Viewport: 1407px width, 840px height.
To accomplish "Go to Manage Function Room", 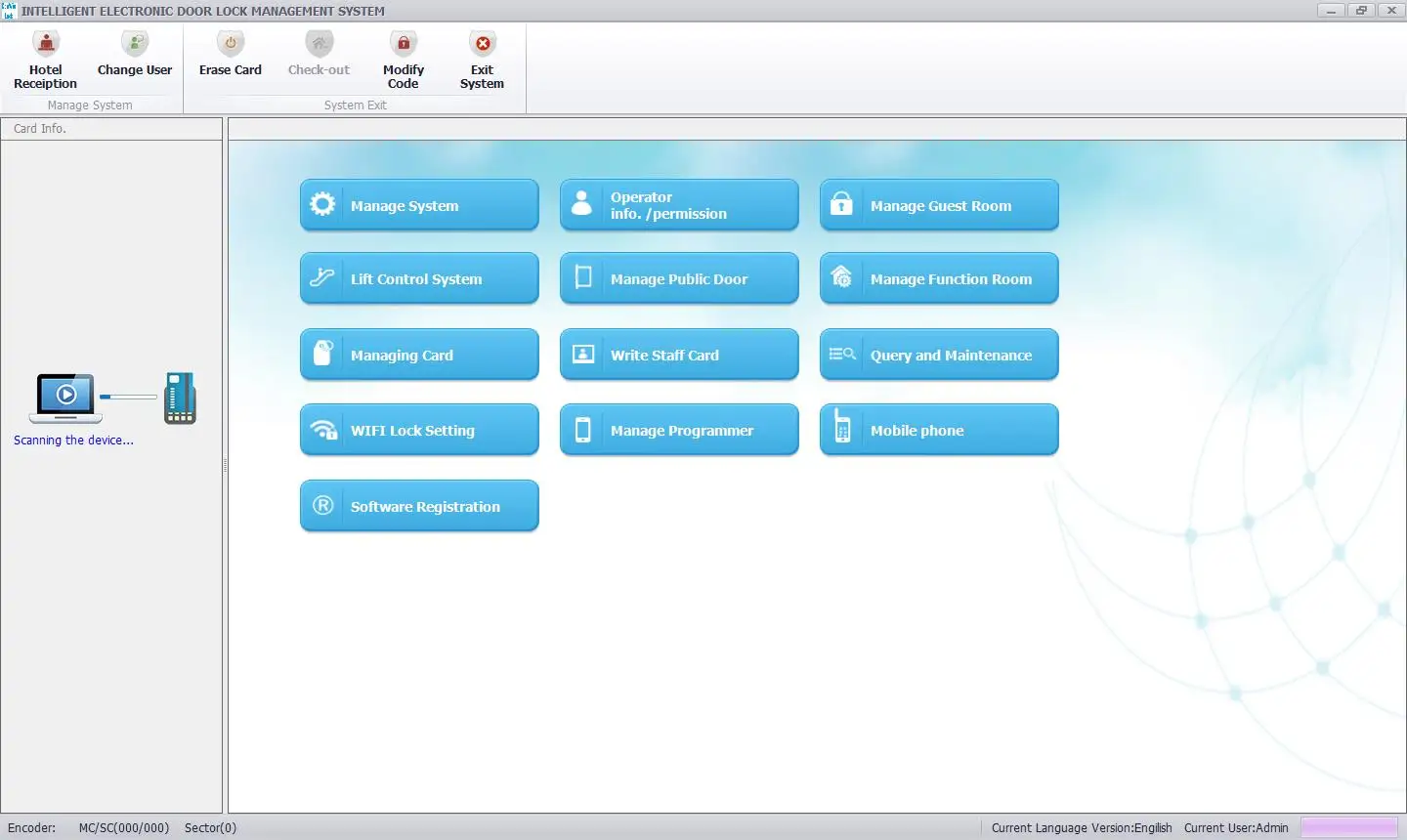I will coord(939,278).
